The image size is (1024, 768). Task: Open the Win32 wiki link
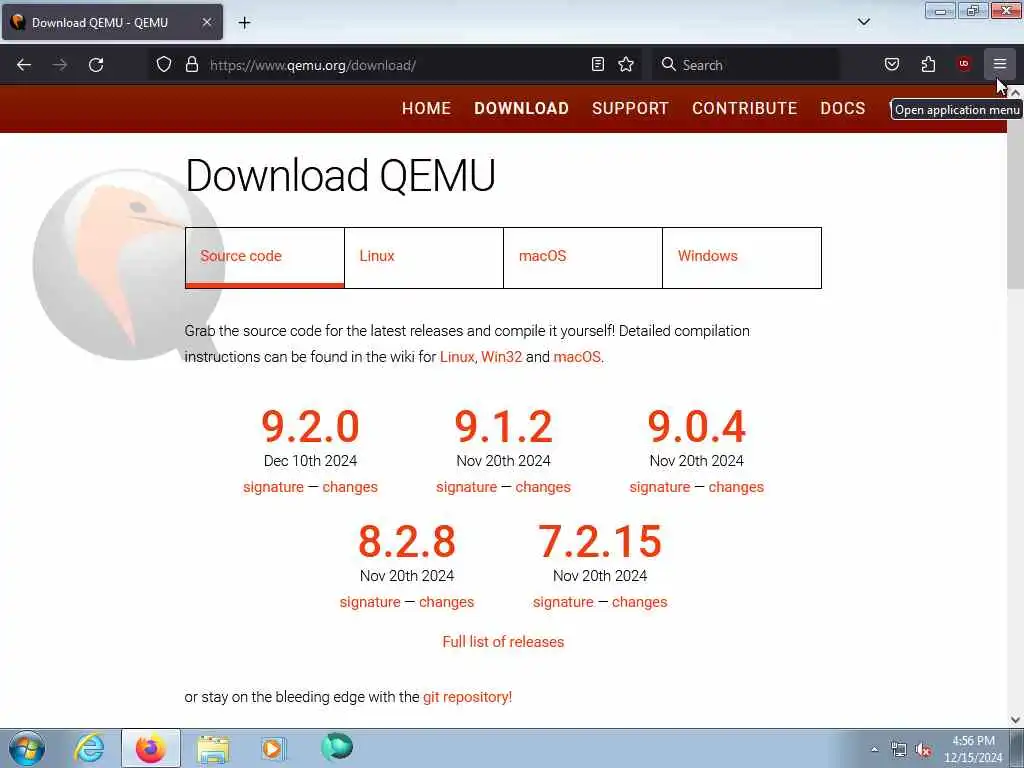point(502,357)
